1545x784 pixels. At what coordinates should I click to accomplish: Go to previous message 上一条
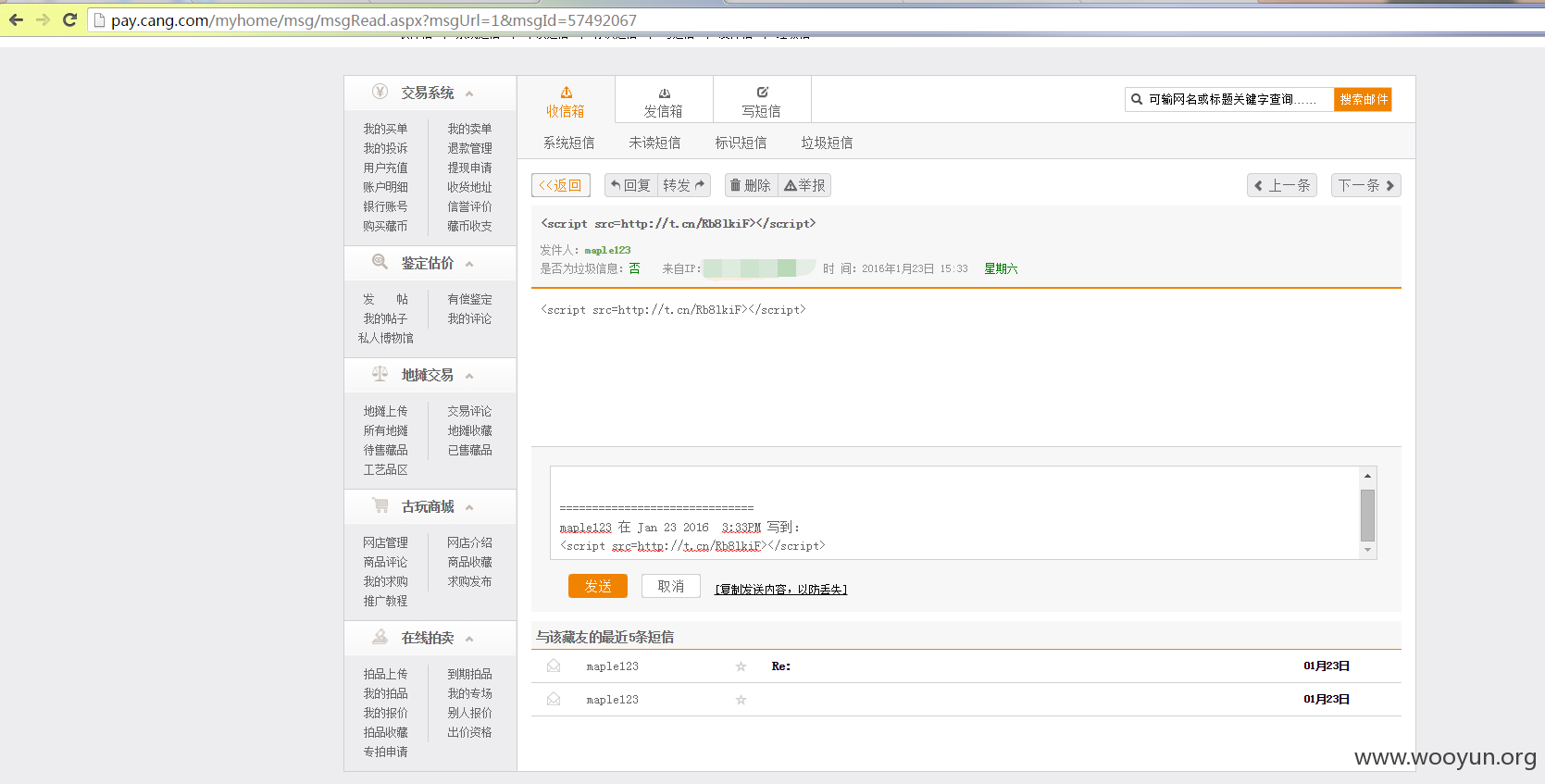click(x=1282, y=185)
